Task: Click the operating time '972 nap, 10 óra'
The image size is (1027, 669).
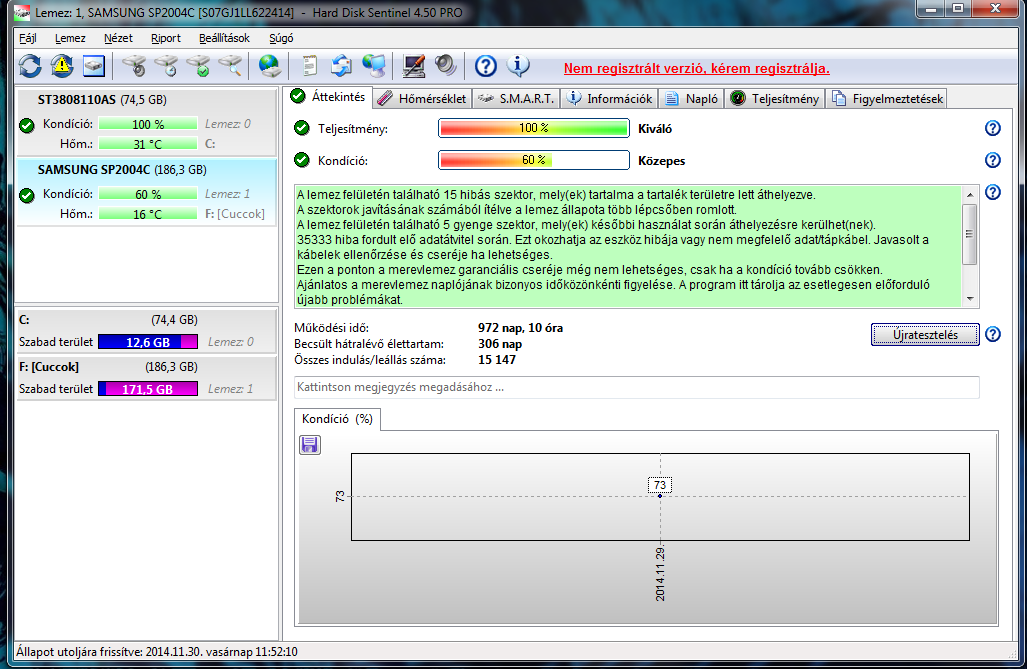Action: (x=520, y=328)
